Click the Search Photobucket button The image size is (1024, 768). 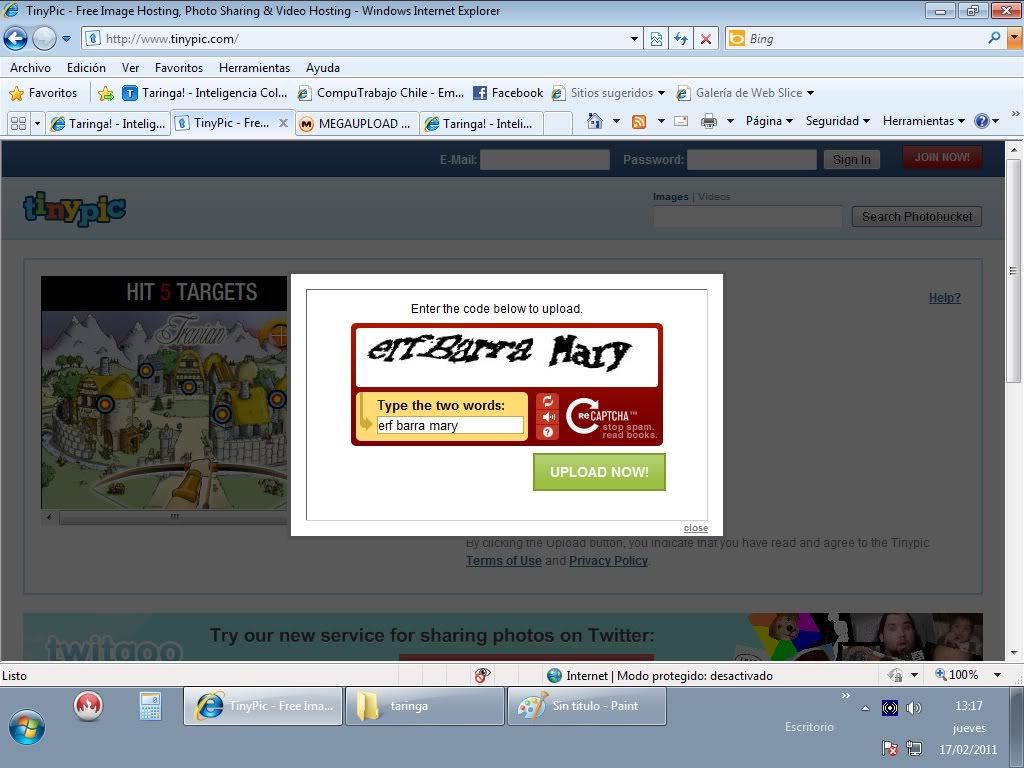point(916,217)
